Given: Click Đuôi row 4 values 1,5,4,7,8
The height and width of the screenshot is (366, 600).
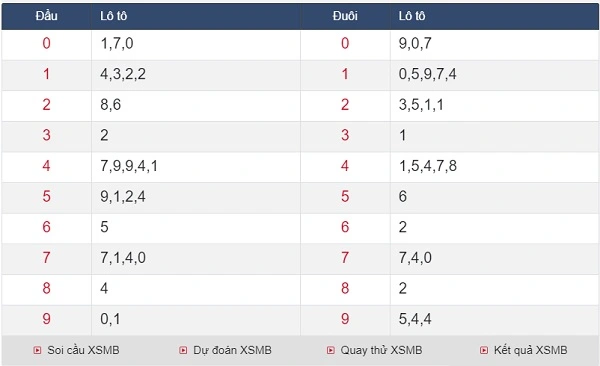Looking at the screenshot, I should [427, 166].
